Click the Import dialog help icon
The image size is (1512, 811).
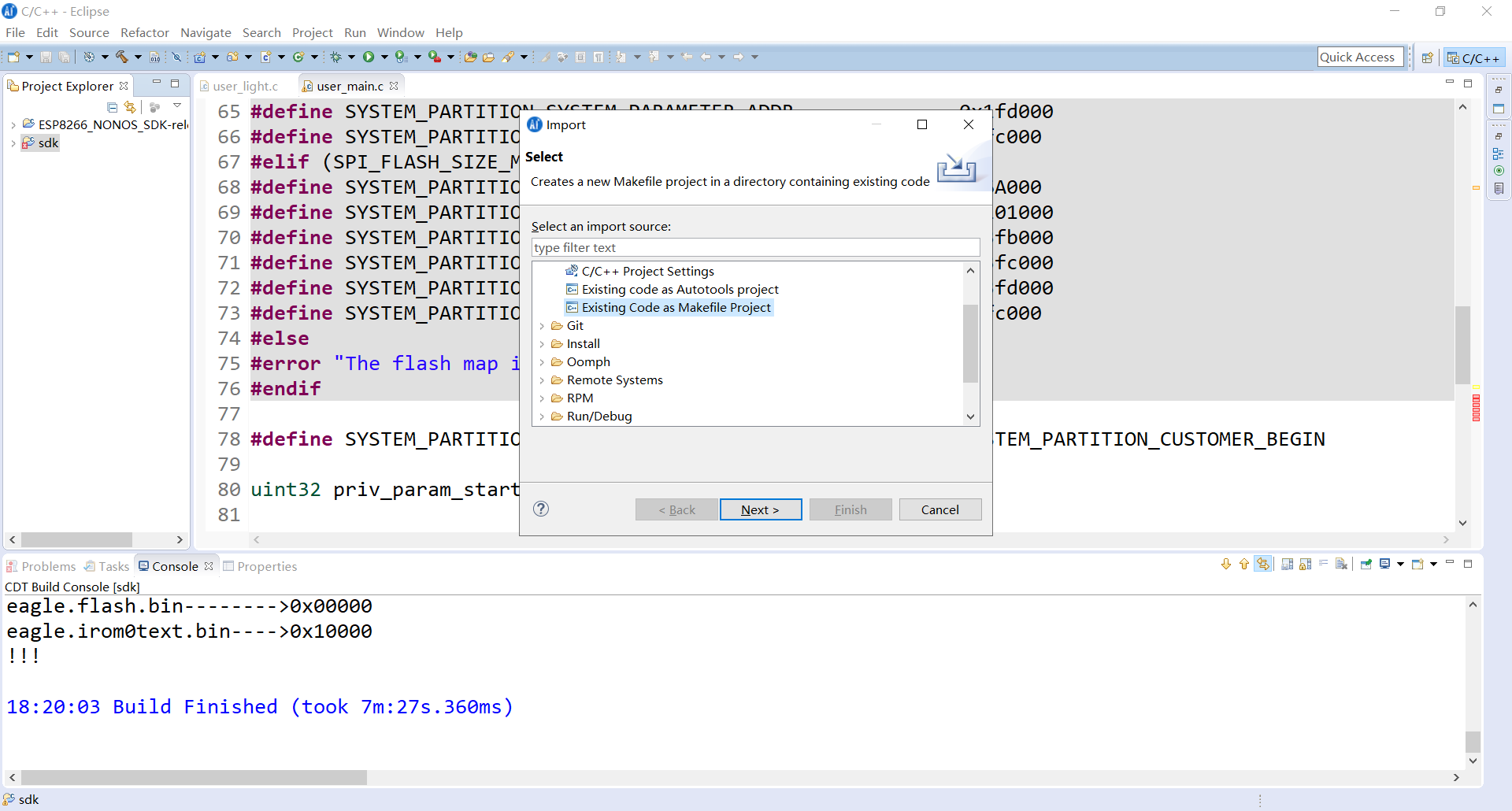tap(540, 509)
